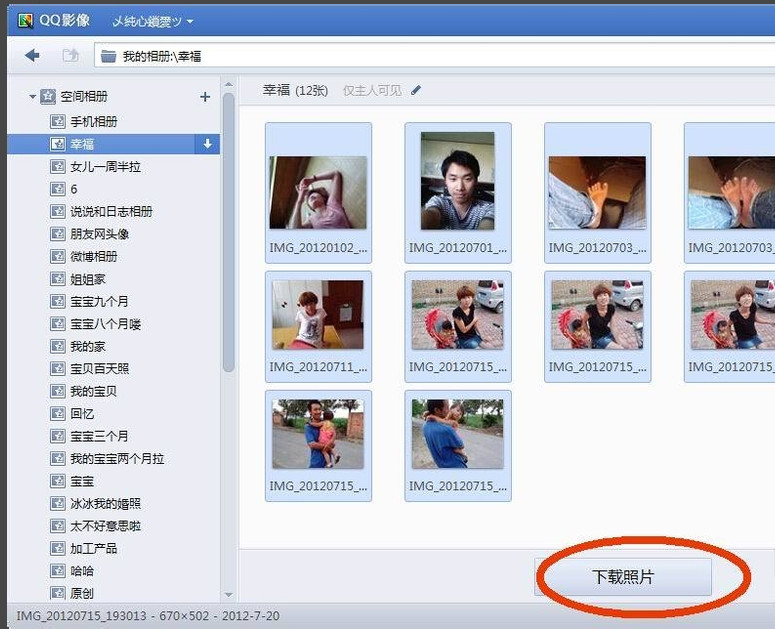Open the 冰冰我的婚照 album
The height and width of the screenshot is (629, 775).
pos(105,504)
